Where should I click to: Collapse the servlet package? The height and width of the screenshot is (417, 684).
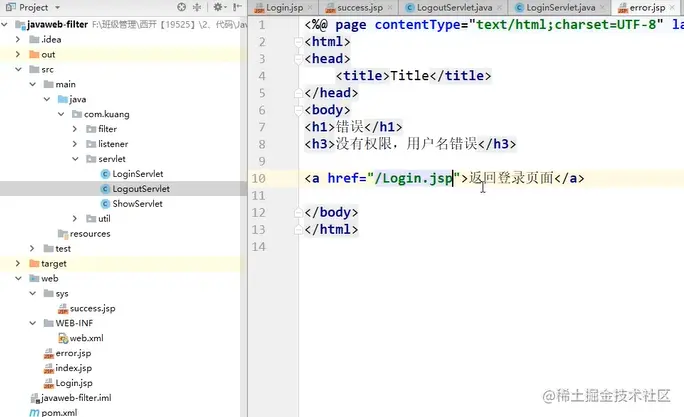tap(75, 159)
